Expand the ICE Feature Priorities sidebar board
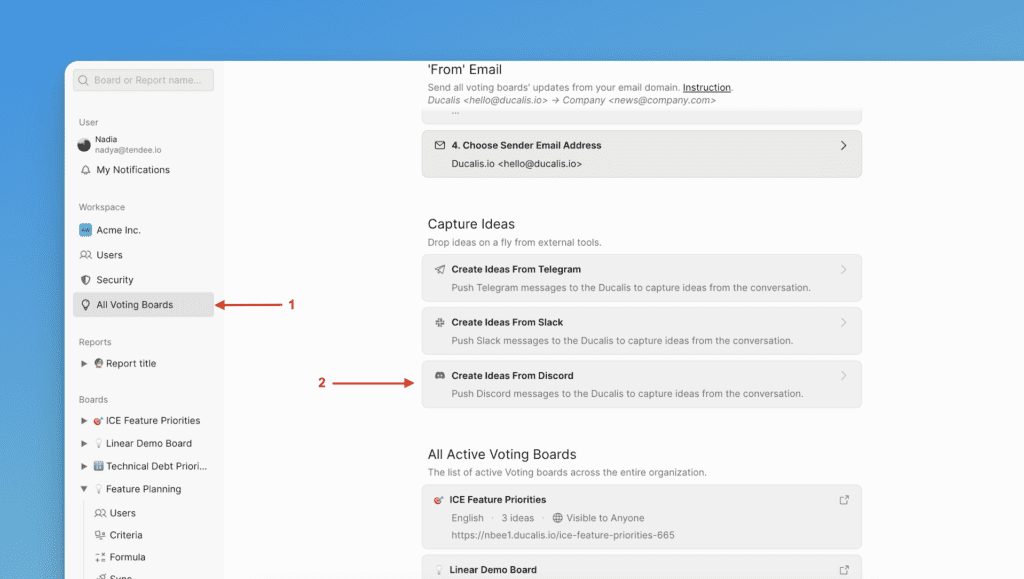This screenshot has width=1024, height=579. click(x=84, y=421)
